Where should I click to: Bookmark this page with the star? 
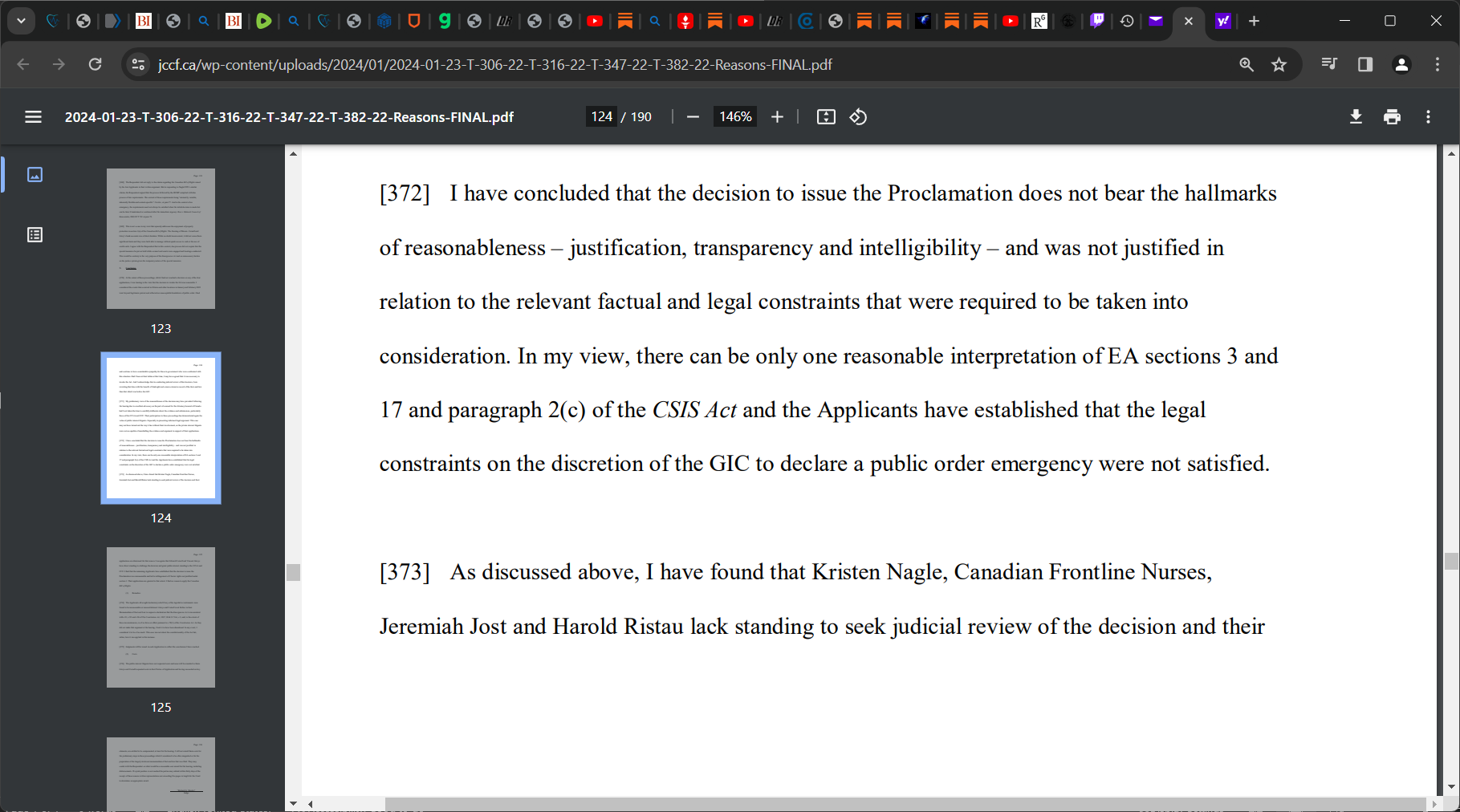[x=1279, y=64]
